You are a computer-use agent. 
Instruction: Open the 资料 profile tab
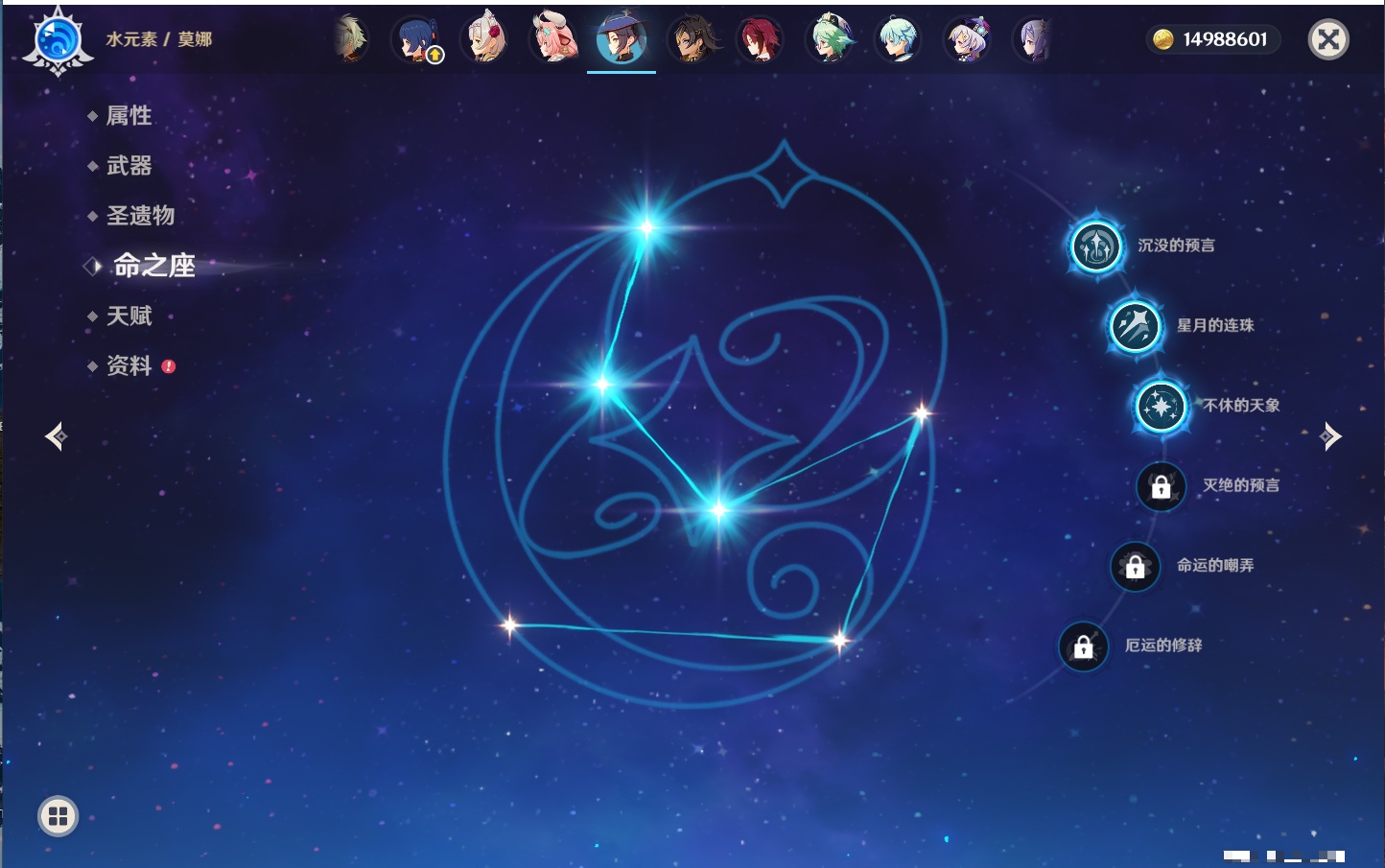[129, 366]
